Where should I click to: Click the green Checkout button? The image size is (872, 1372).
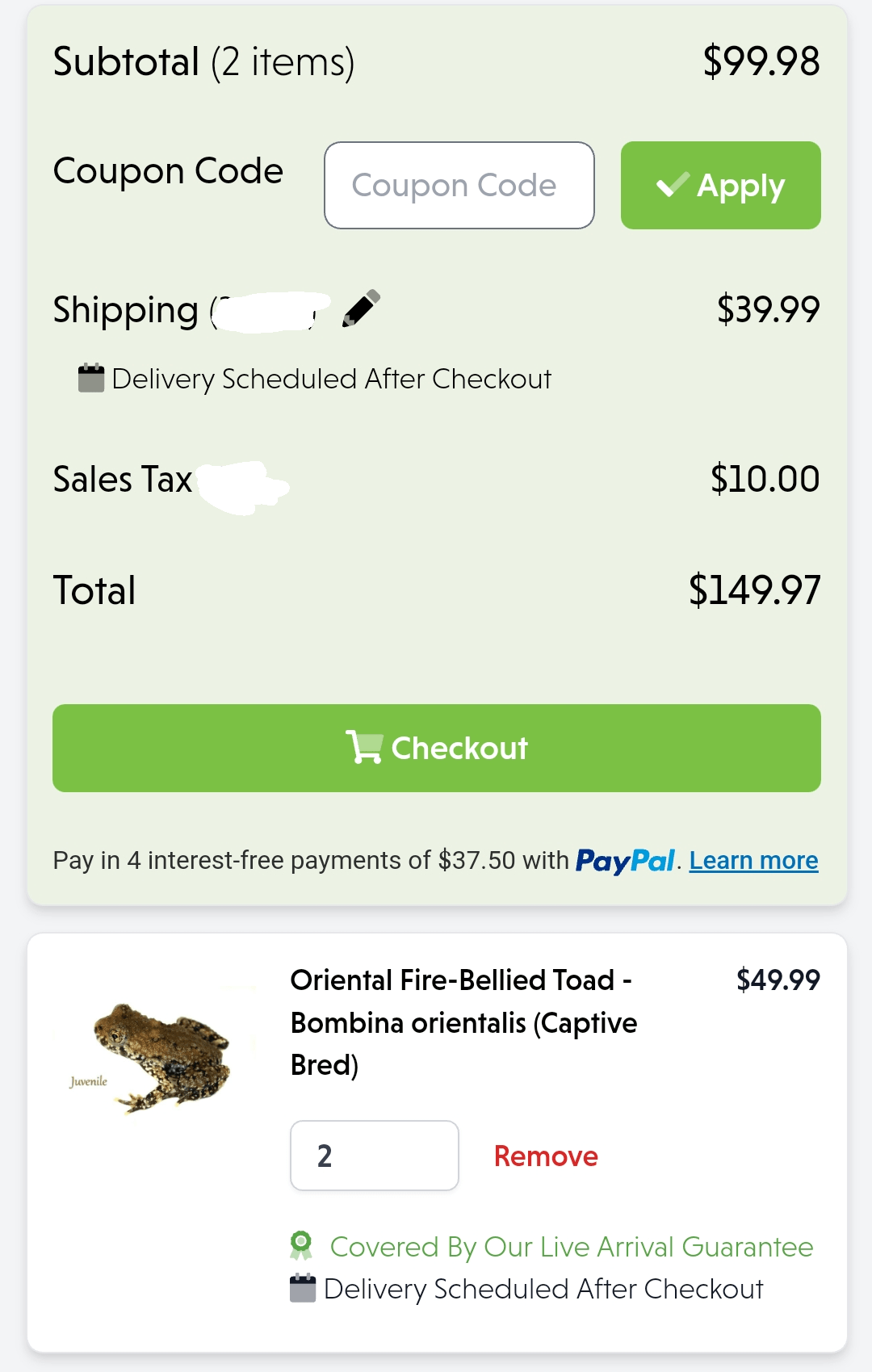[436, 748]
